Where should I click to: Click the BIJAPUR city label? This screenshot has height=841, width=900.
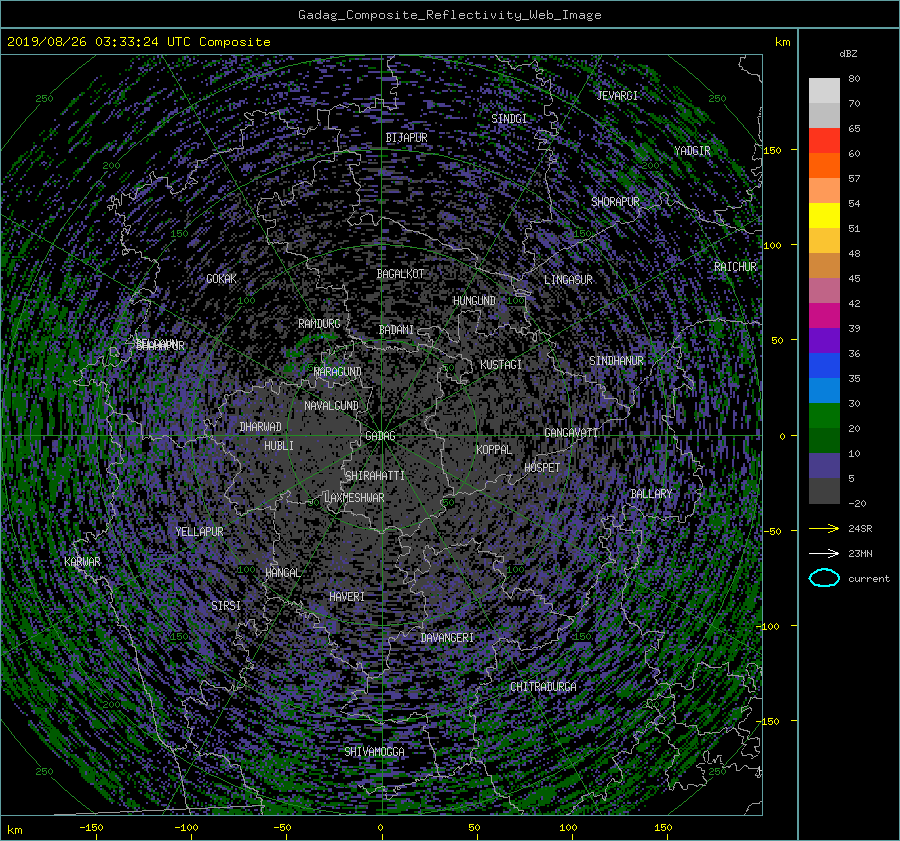(x=406, y=138)
